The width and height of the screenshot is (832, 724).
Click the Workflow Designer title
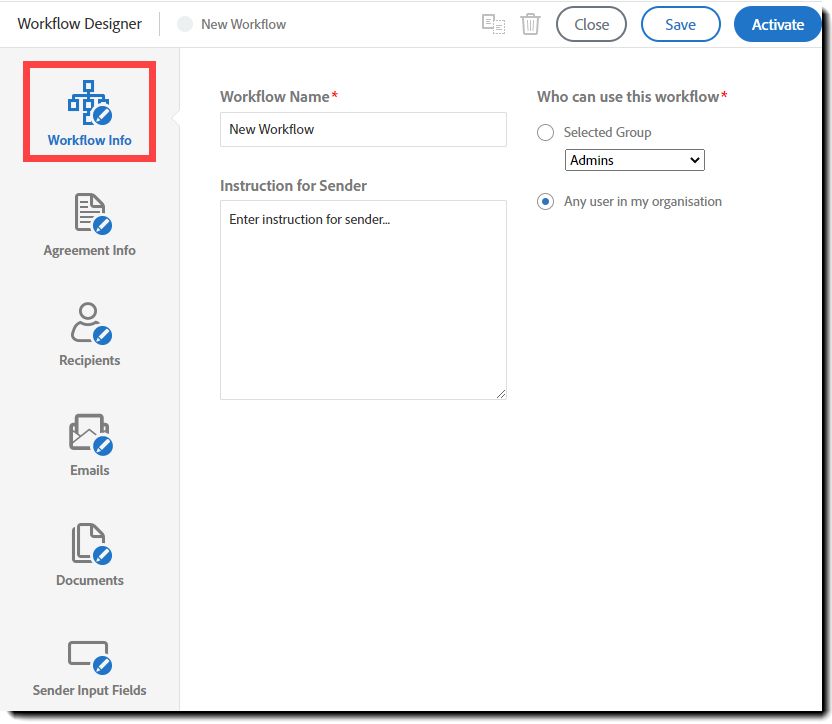[x=80, y=24]
